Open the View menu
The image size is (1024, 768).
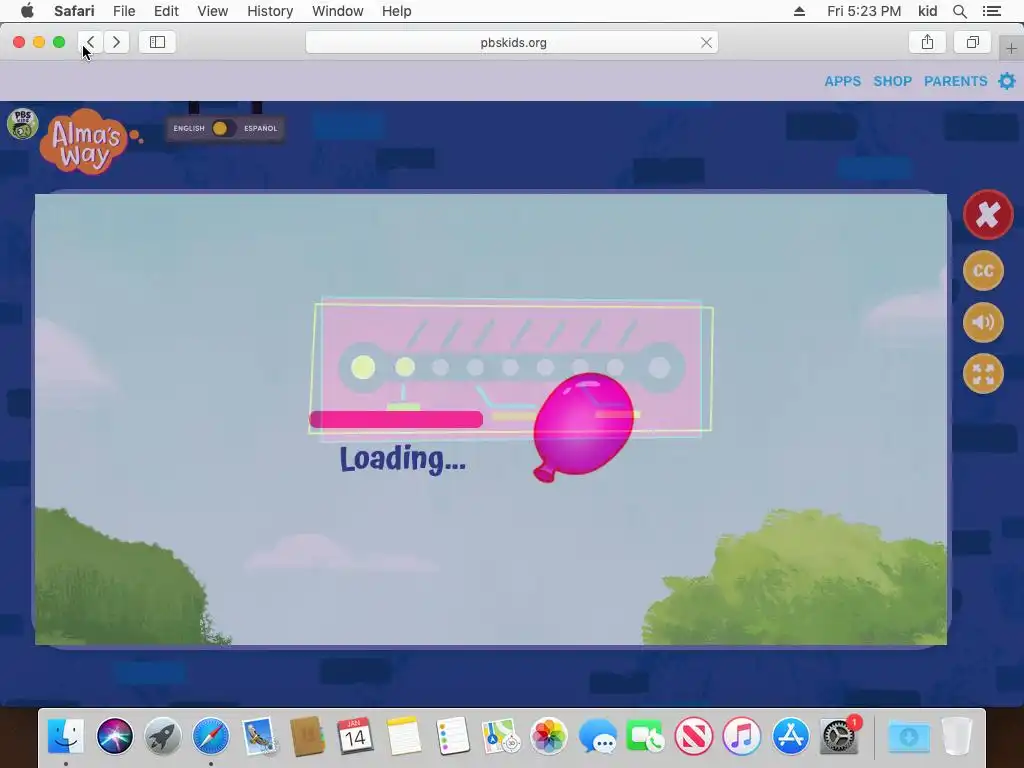point(213,11)
